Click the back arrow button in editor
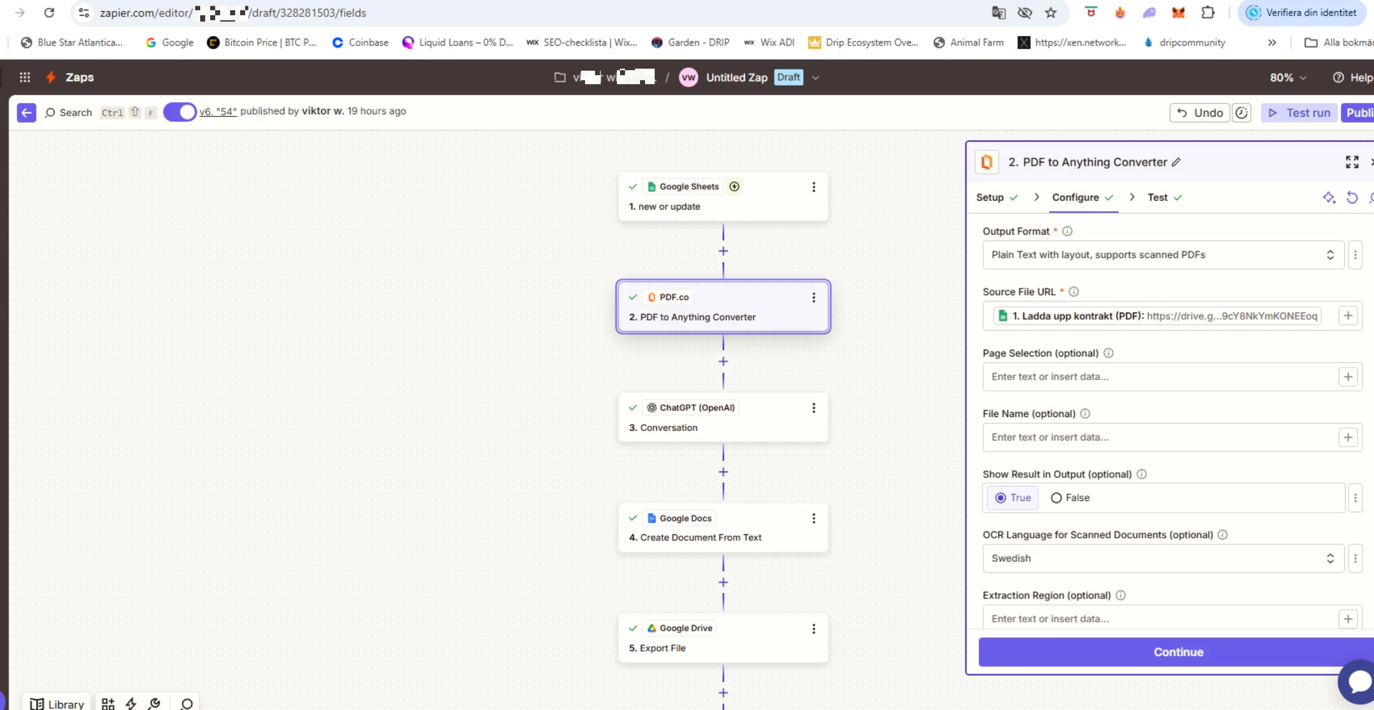 27,113
